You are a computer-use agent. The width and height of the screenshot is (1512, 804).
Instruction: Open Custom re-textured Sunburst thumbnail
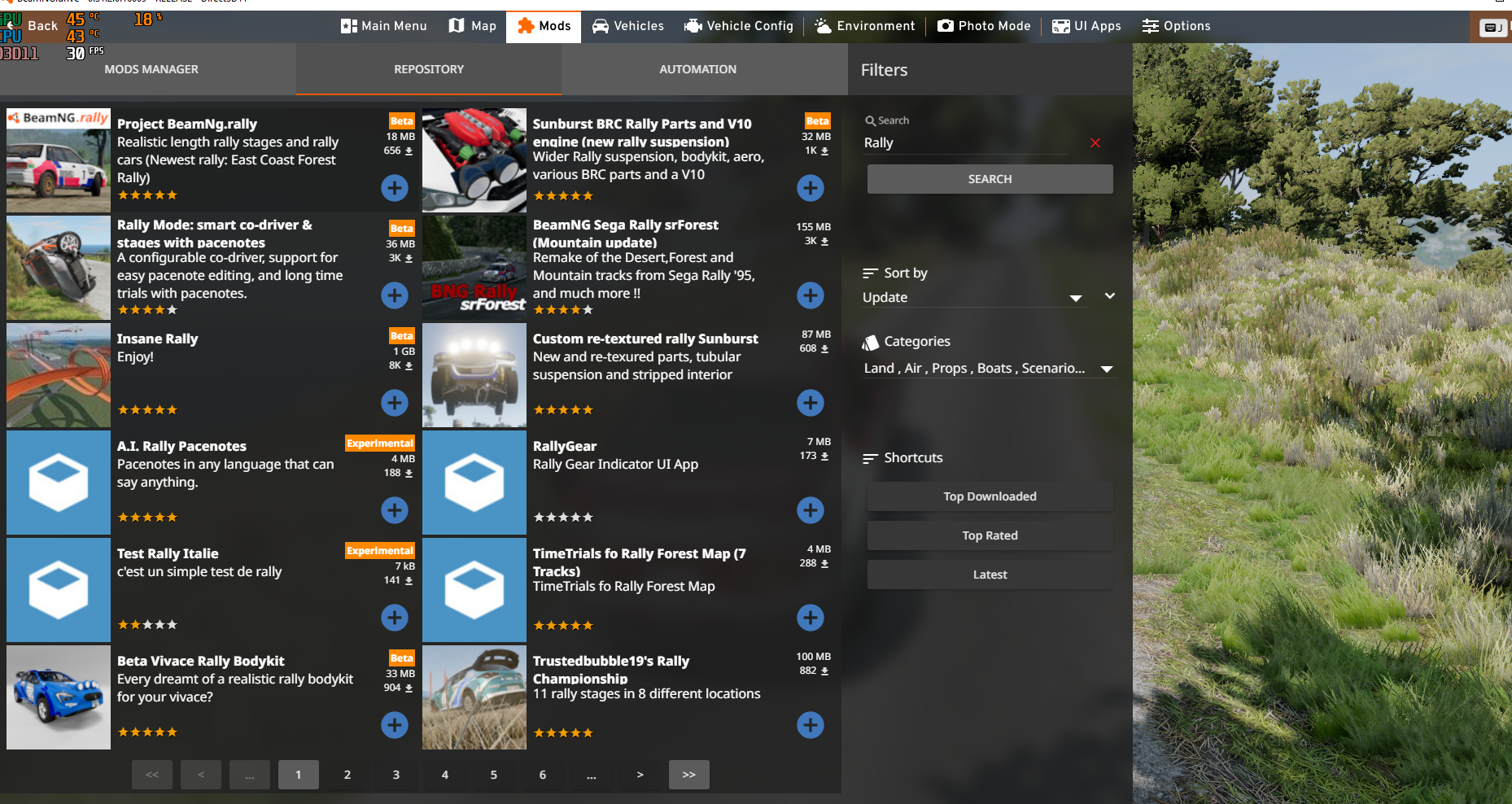(x=474, y=375)
